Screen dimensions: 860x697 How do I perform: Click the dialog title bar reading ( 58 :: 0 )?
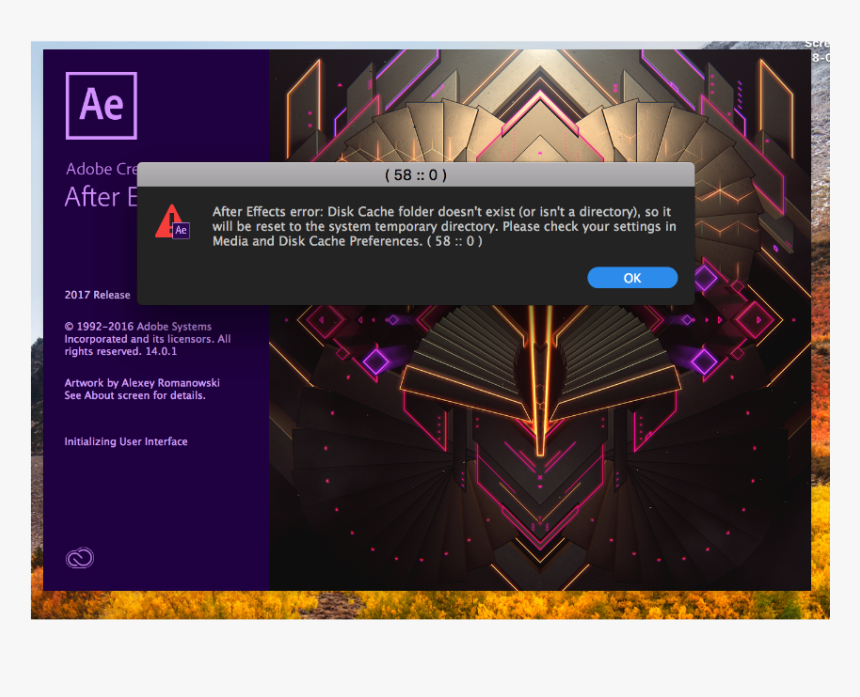point(416,174)
